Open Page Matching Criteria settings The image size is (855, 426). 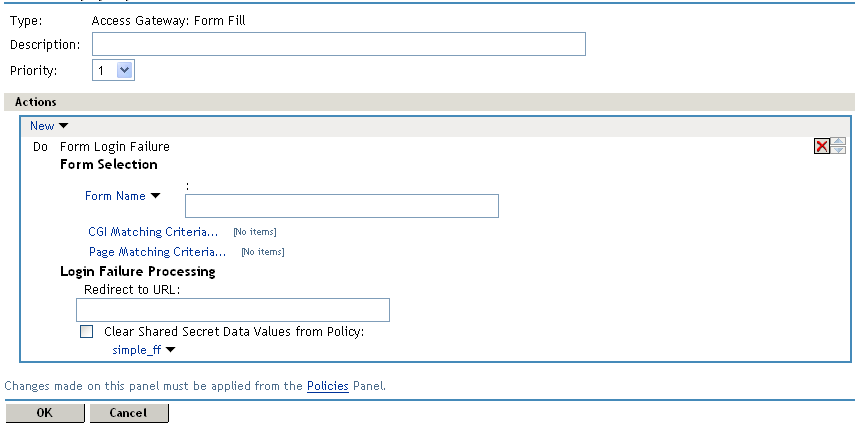coord(157,252)
